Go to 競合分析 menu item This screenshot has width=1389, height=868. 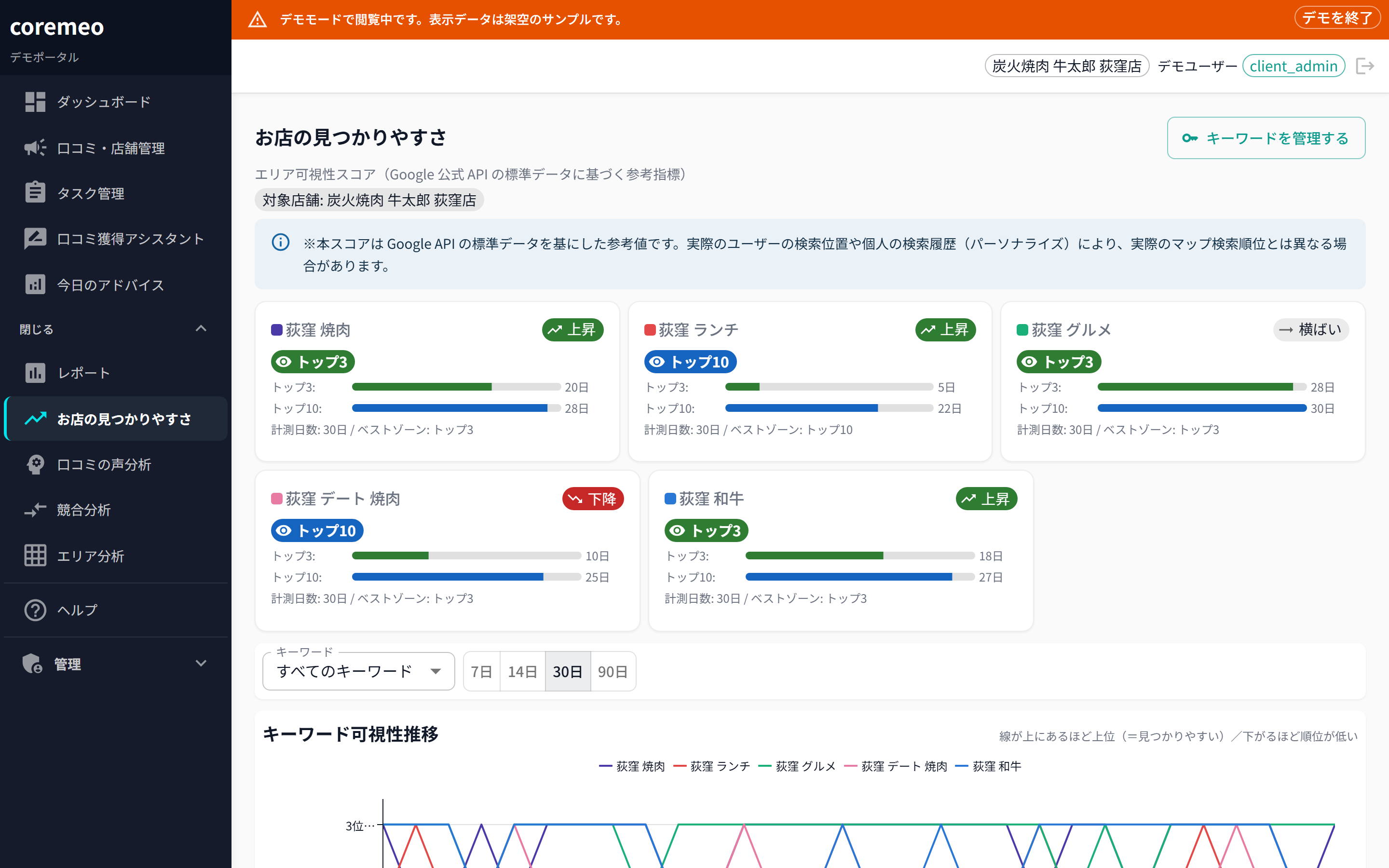[116, 510]
